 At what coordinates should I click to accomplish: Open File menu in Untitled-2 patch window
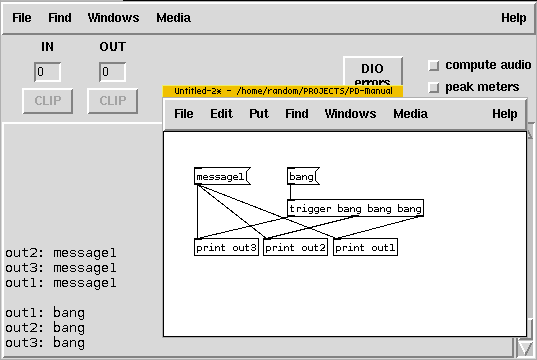click(x=184, y=114)
